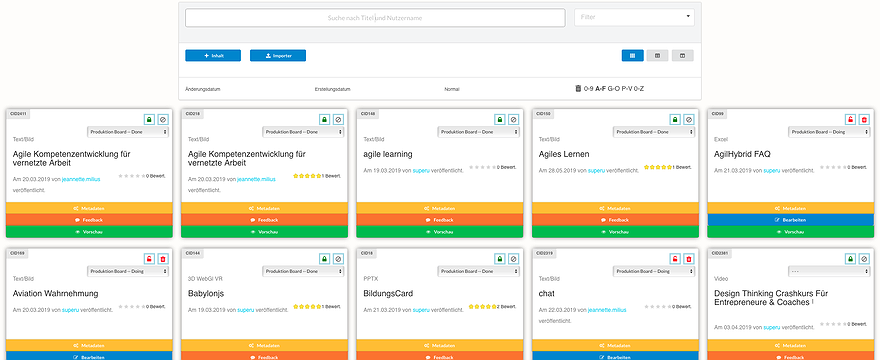Toggle the lock on Design Thinking Crashkurs card
This screenshot has width=880, height=360.
[x=851, y=259]
